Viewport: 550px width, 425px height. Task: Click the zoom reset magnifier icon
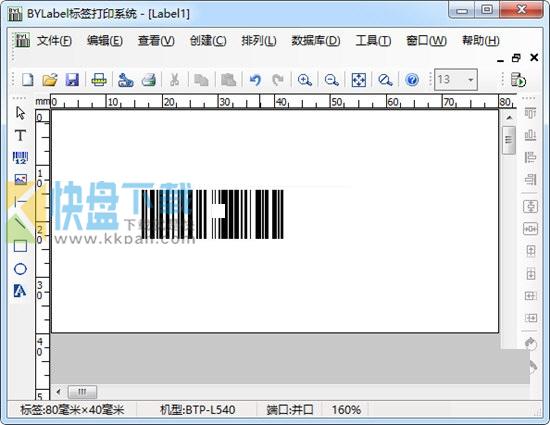[x=385, y=80]
